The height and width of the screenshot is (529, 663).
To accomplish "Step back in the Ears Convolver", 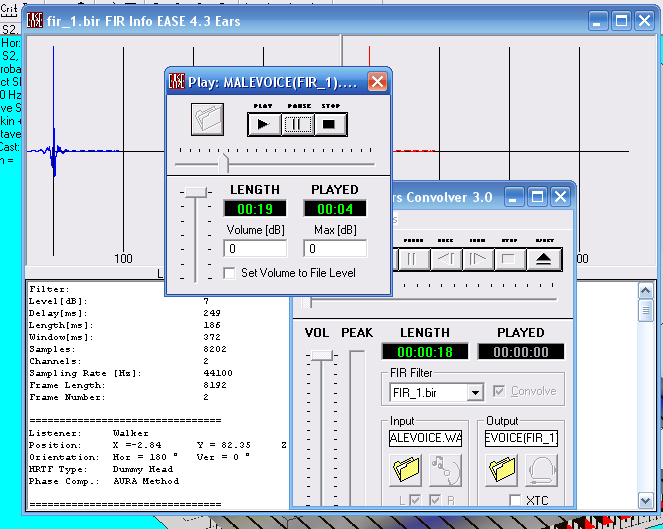I will pyautogui.click(x=446, y=259).
